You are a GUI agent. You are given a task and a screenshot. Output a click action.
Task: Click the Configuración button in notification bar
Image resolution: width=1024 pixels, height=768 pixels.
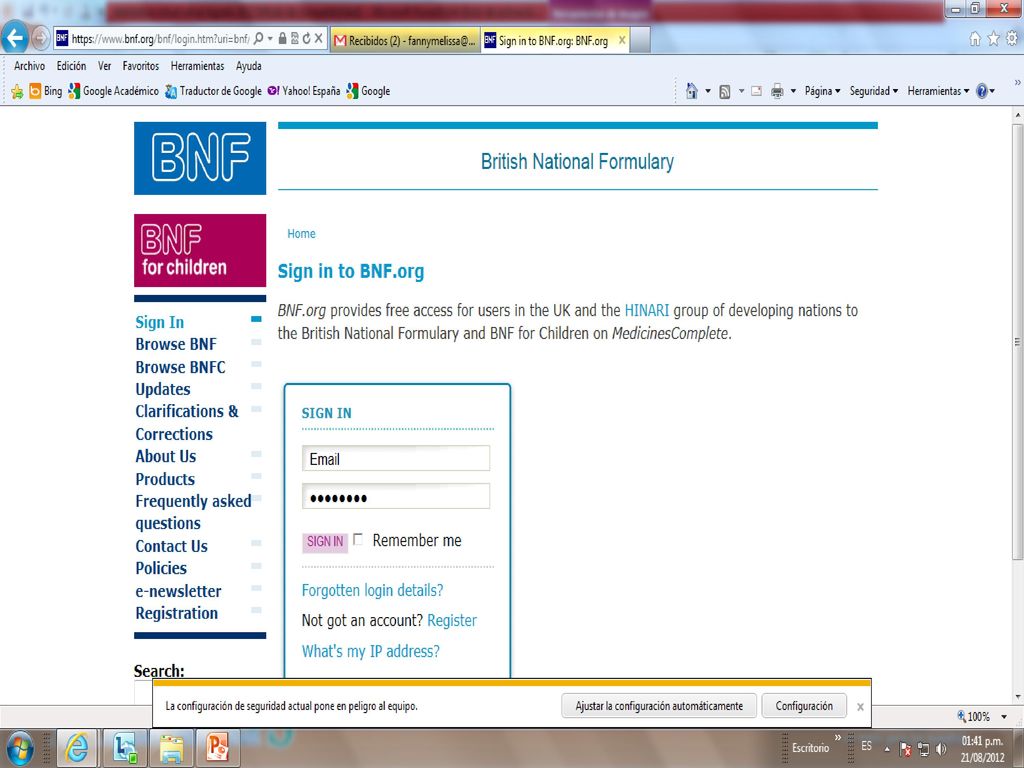(x=804, y=706)
